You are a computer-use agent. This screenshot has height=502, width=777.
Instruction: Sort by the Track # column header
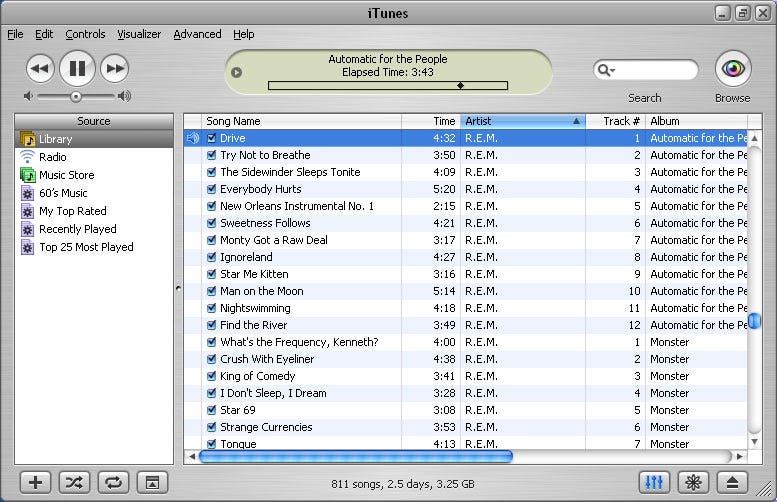[615, 121]
